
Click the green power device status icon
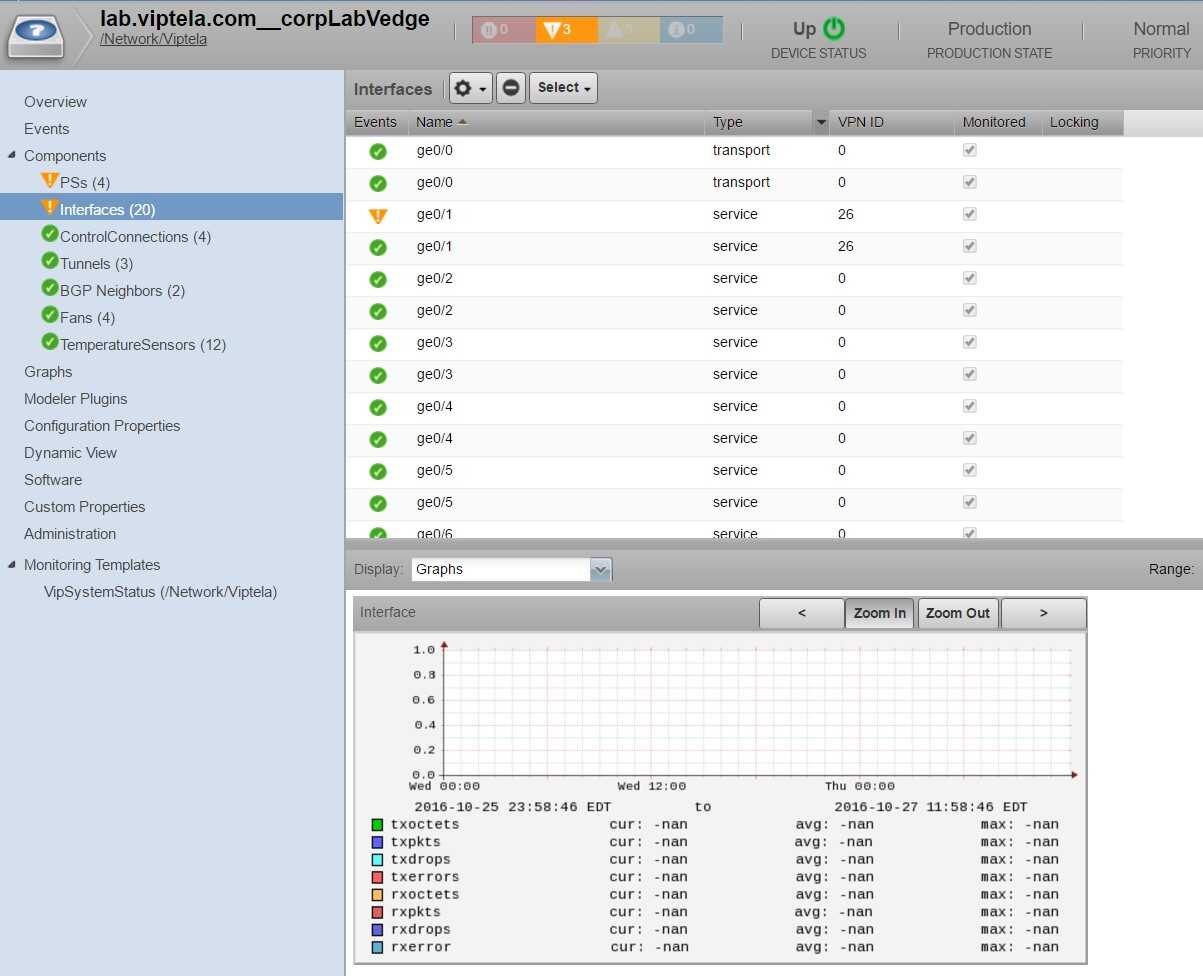[x=834, y=29]
